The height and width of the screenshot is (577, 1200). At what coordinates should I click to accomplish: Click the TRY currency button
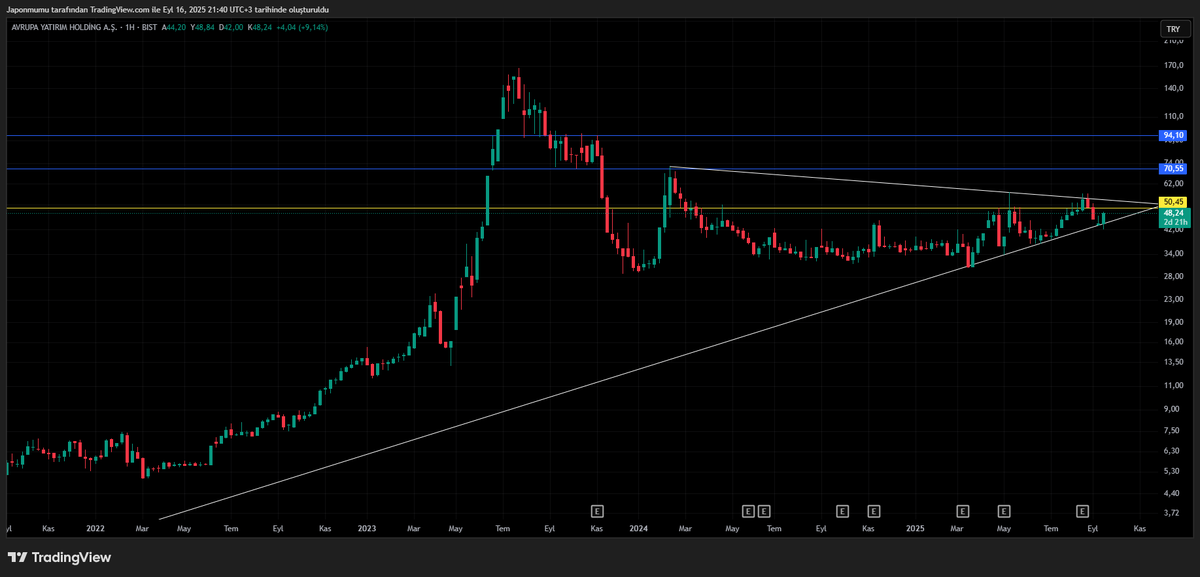coord(1173,29)
